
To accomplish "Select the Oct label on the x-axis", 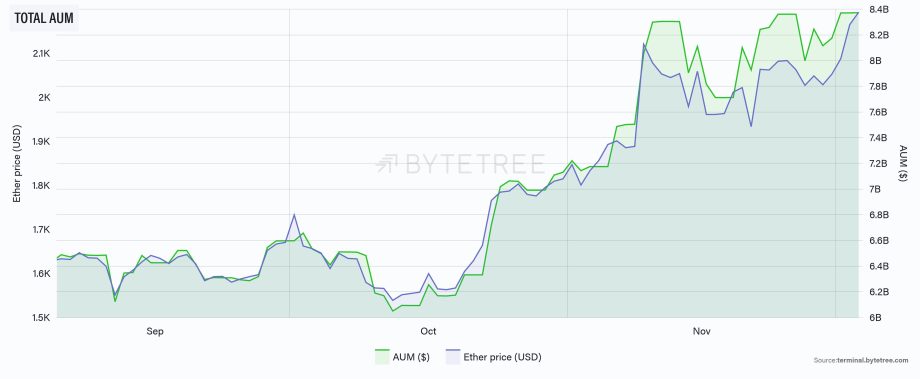I will click(428, 332).
